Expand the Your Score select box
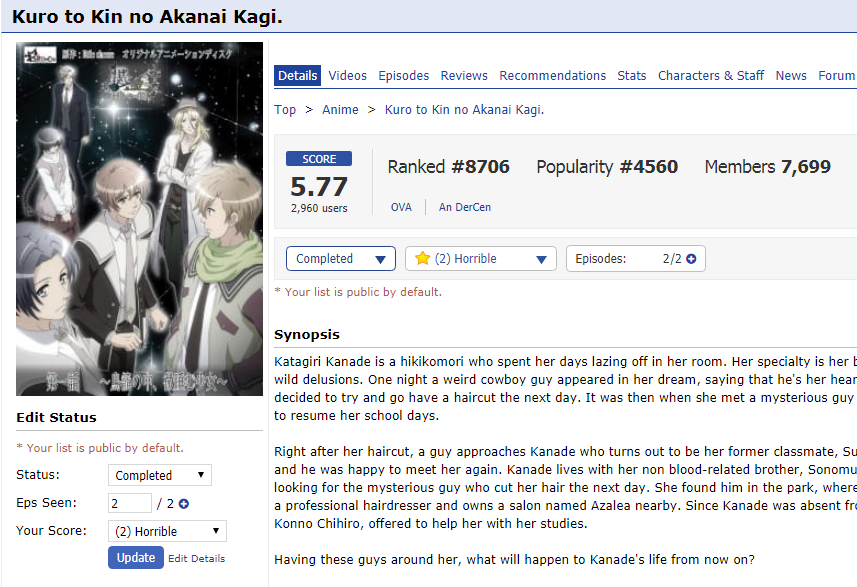The width and height of the screenshot is (857, 587). click(x=167, y=531)
